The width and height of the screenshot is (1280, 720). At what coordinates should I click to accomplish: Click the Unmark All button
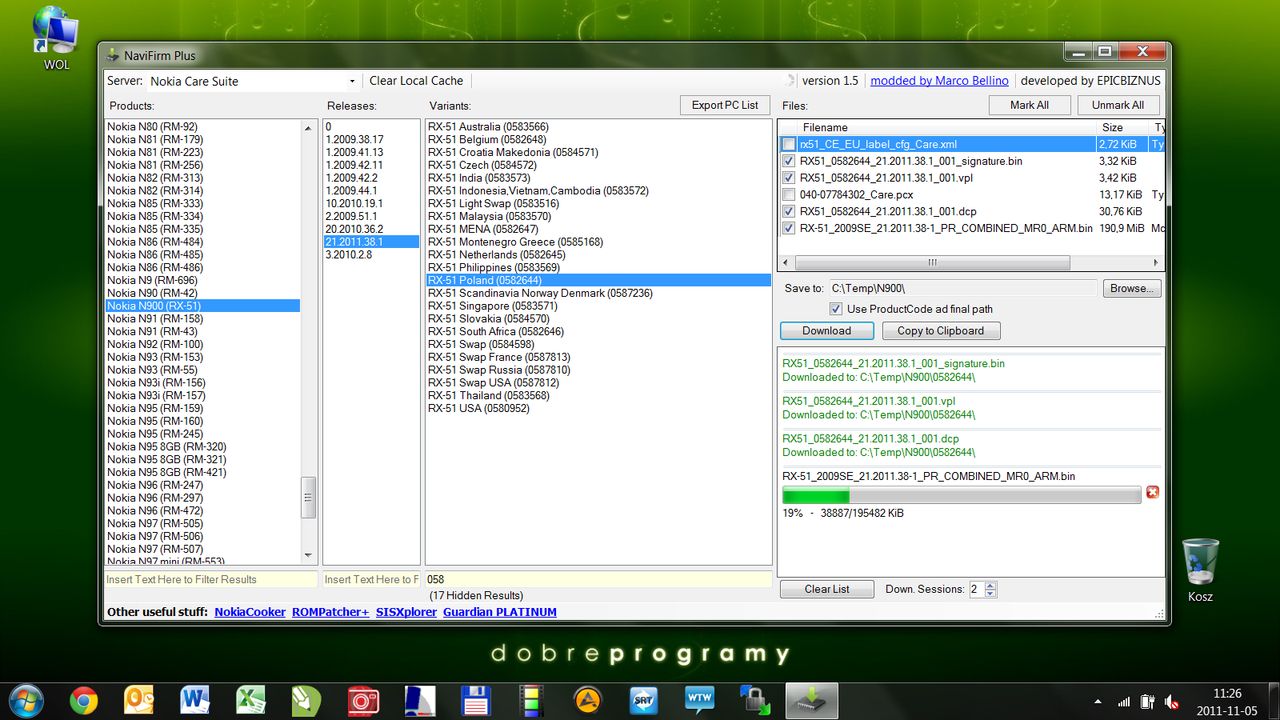tap(1118, 105)
